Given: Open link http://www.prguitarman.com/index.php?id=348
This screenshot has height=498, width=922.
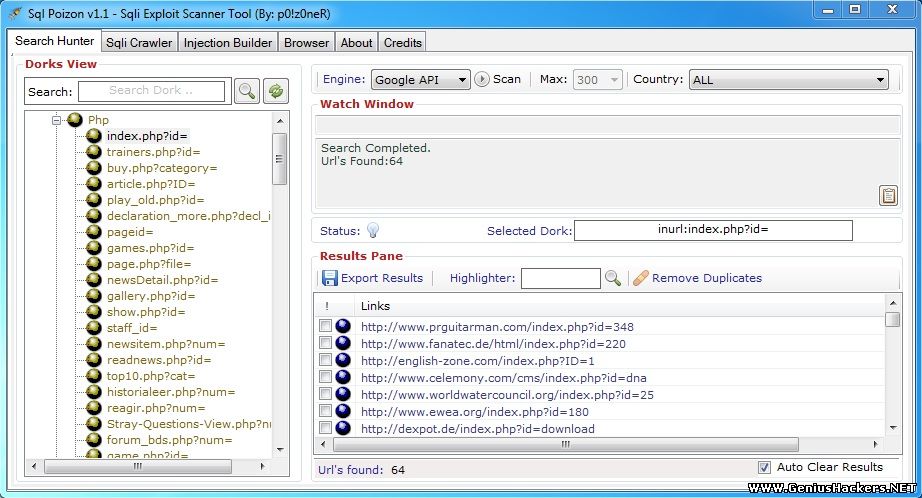Looking at the screenshot, I should [497, 326].
